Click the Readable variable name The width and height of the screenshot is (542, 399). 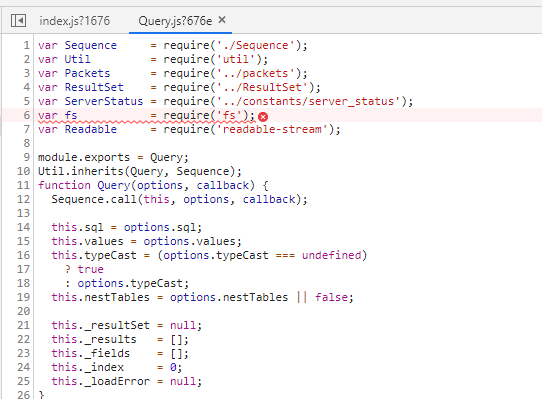tap(91, 129)
